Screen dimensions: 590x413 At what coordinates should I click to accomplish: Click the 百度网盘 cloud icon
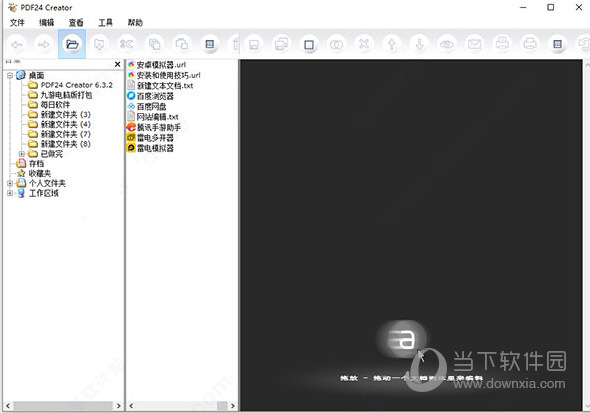pyautogui.click(x=131, y=106)
